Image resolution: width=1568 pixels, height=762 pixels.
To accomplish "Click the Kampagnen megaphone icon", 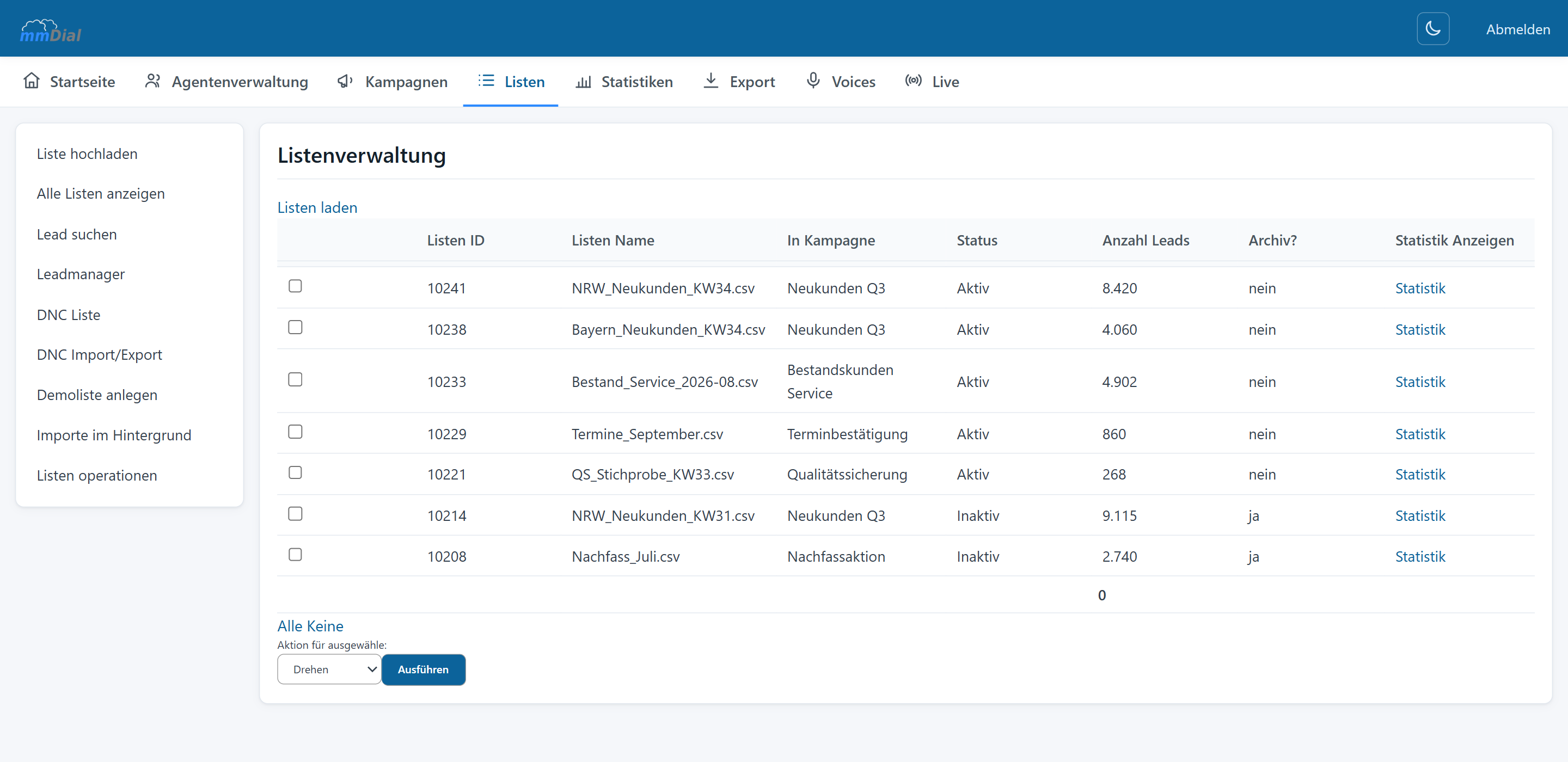I will click(x=345, y=81).
